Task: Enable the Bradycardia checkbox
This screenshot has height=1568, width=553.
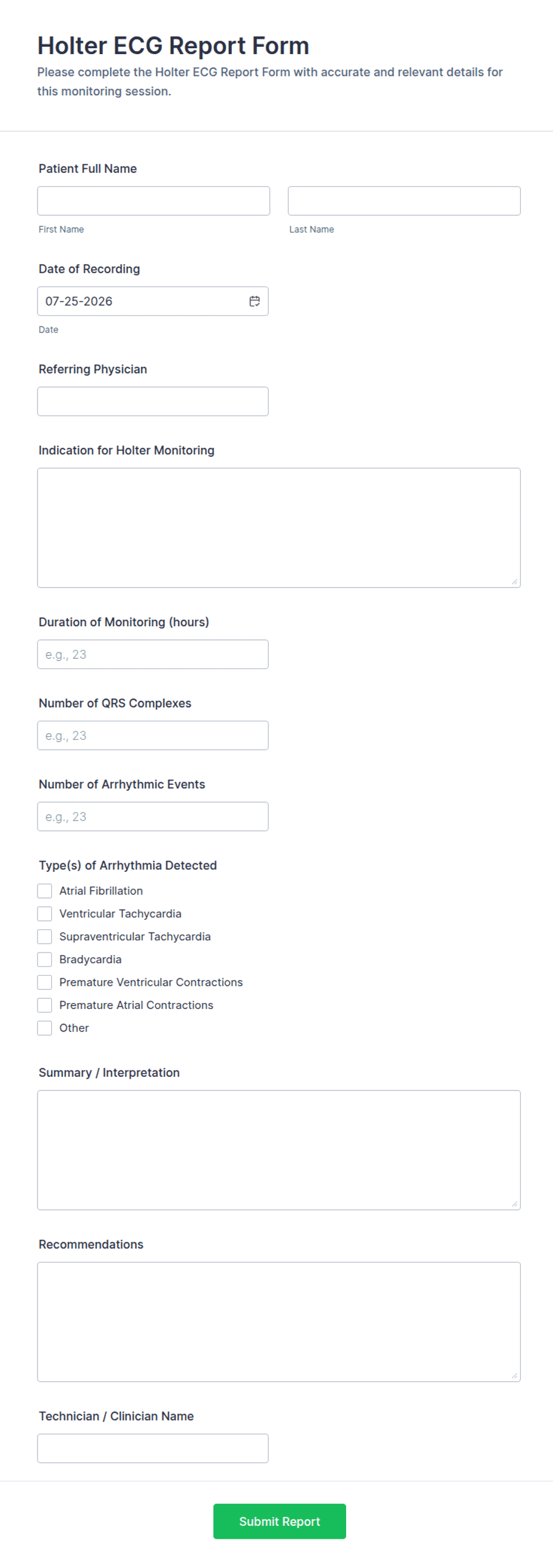Action: (45, 959)
